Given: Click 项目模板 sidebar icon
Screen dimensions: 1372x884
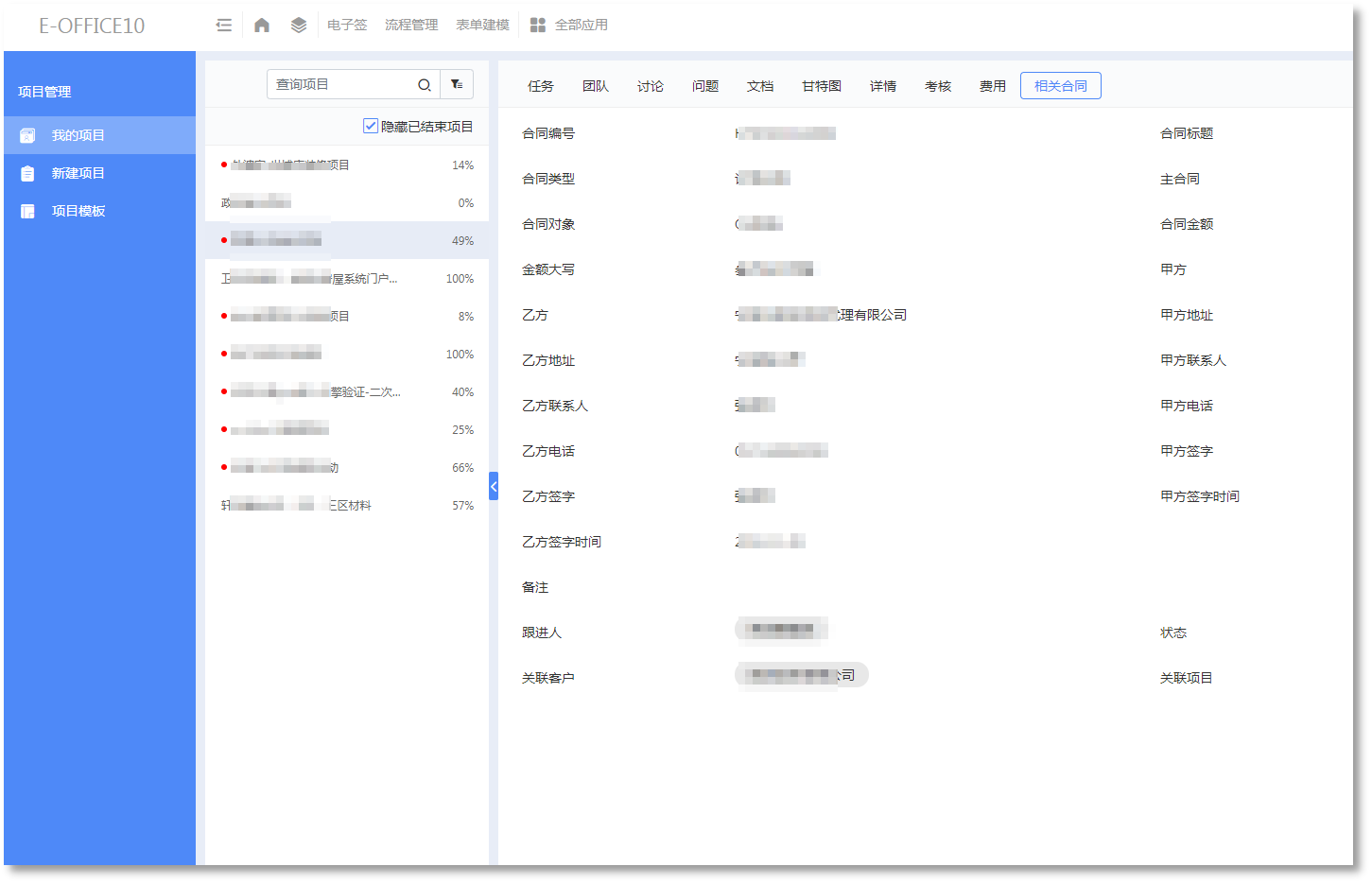Looking at the screenshot, I should (27, 211).
